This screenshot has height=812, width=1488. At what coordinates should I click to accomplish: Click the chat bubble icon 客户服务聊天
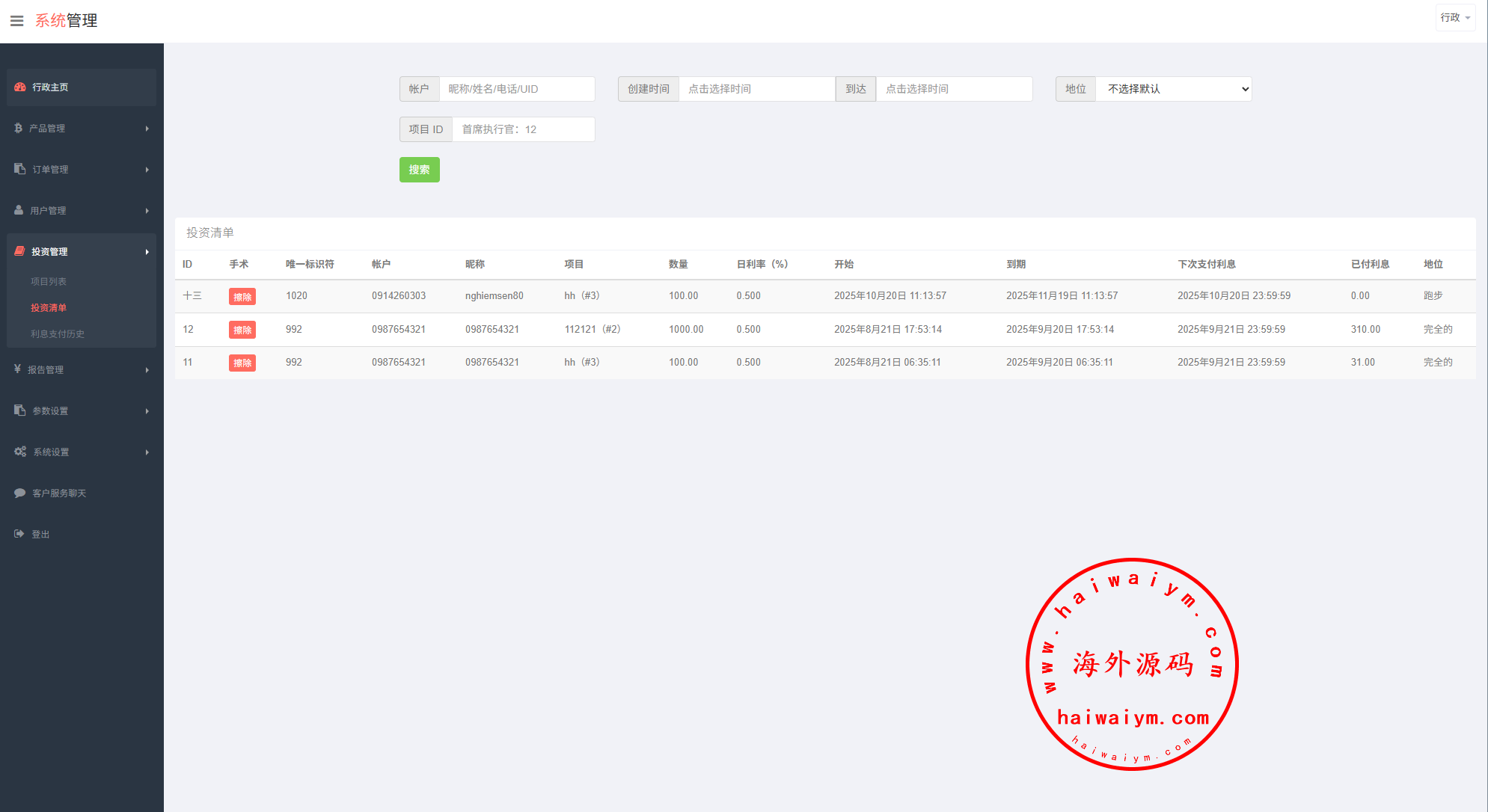point(20,493)
